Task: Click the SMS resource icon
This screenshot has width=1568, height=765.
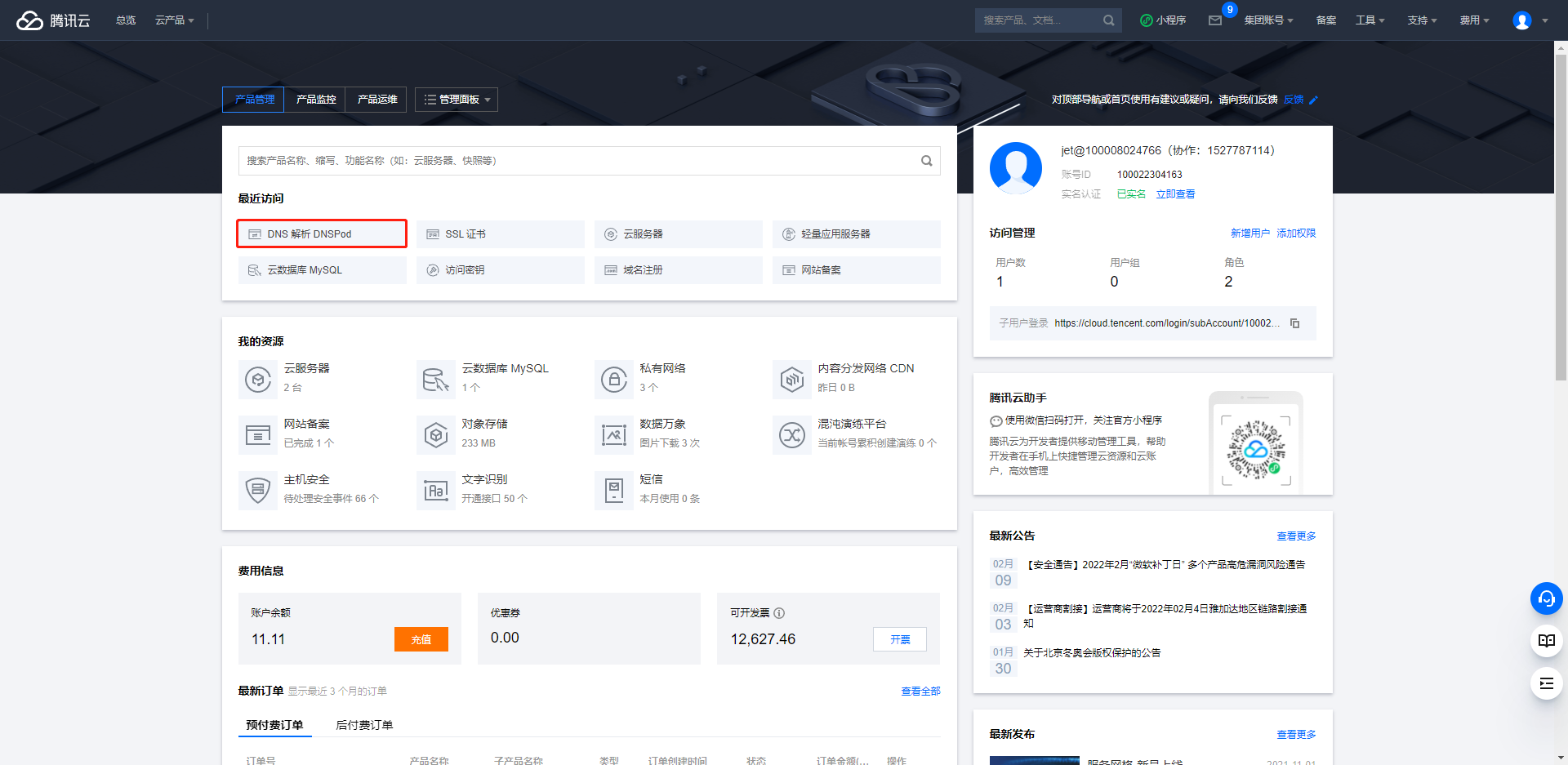Action: pyautogui.click(x=614, y=491)
